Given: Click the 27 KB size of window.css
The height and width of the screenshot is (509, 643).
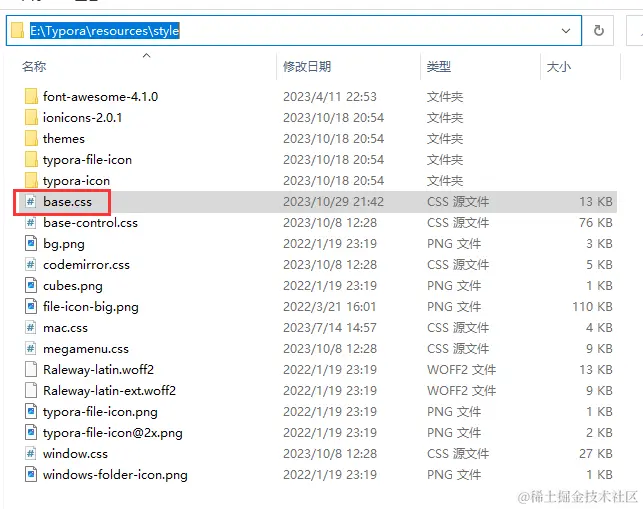Looking at the screenshot, I should click(595, 453).
